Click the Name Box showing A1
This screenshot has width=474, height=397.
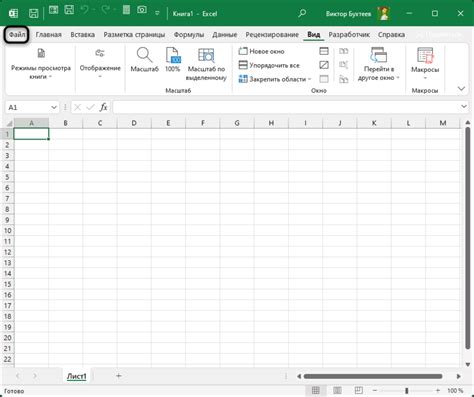point(28,107)
